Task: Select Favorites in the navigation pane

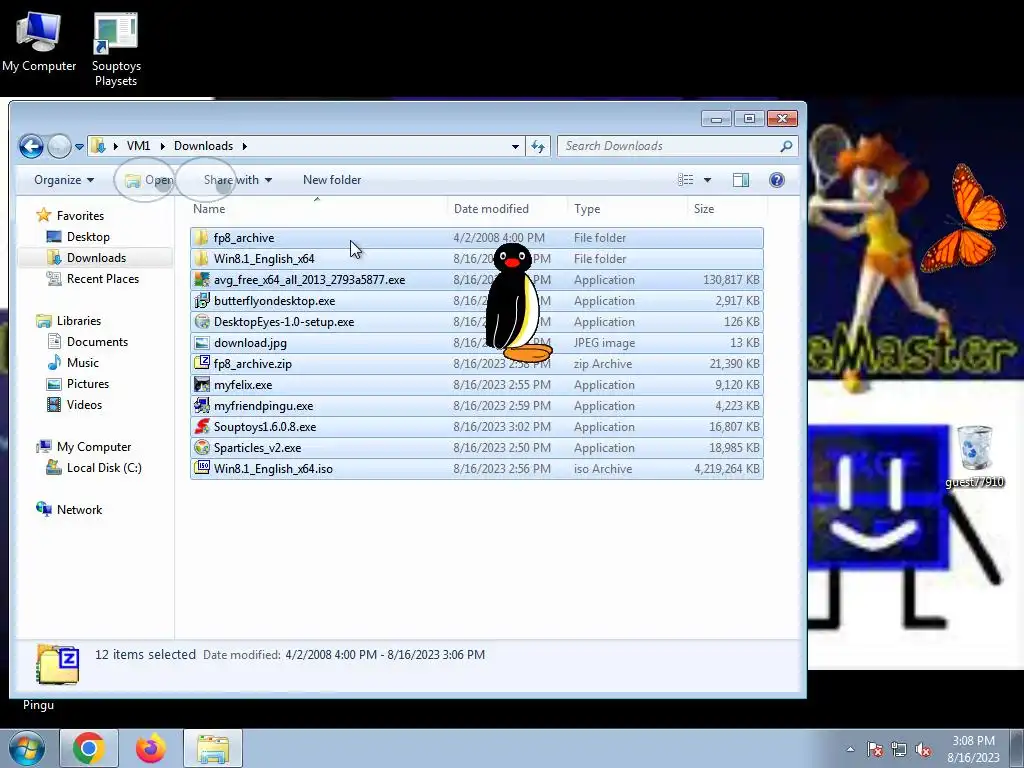Action: pyautogui.click(x=80, y=216)
